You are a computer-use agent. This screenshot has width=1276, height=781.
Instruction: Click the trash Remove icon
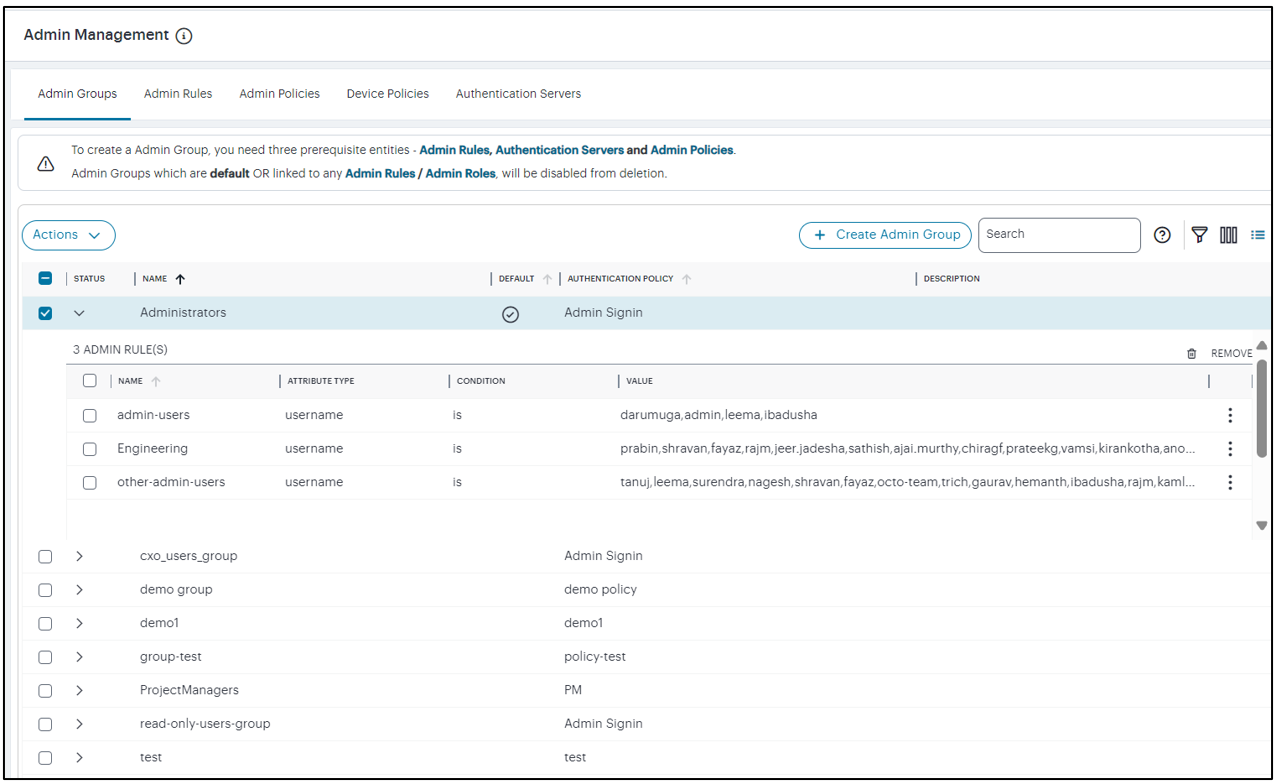1191,353
